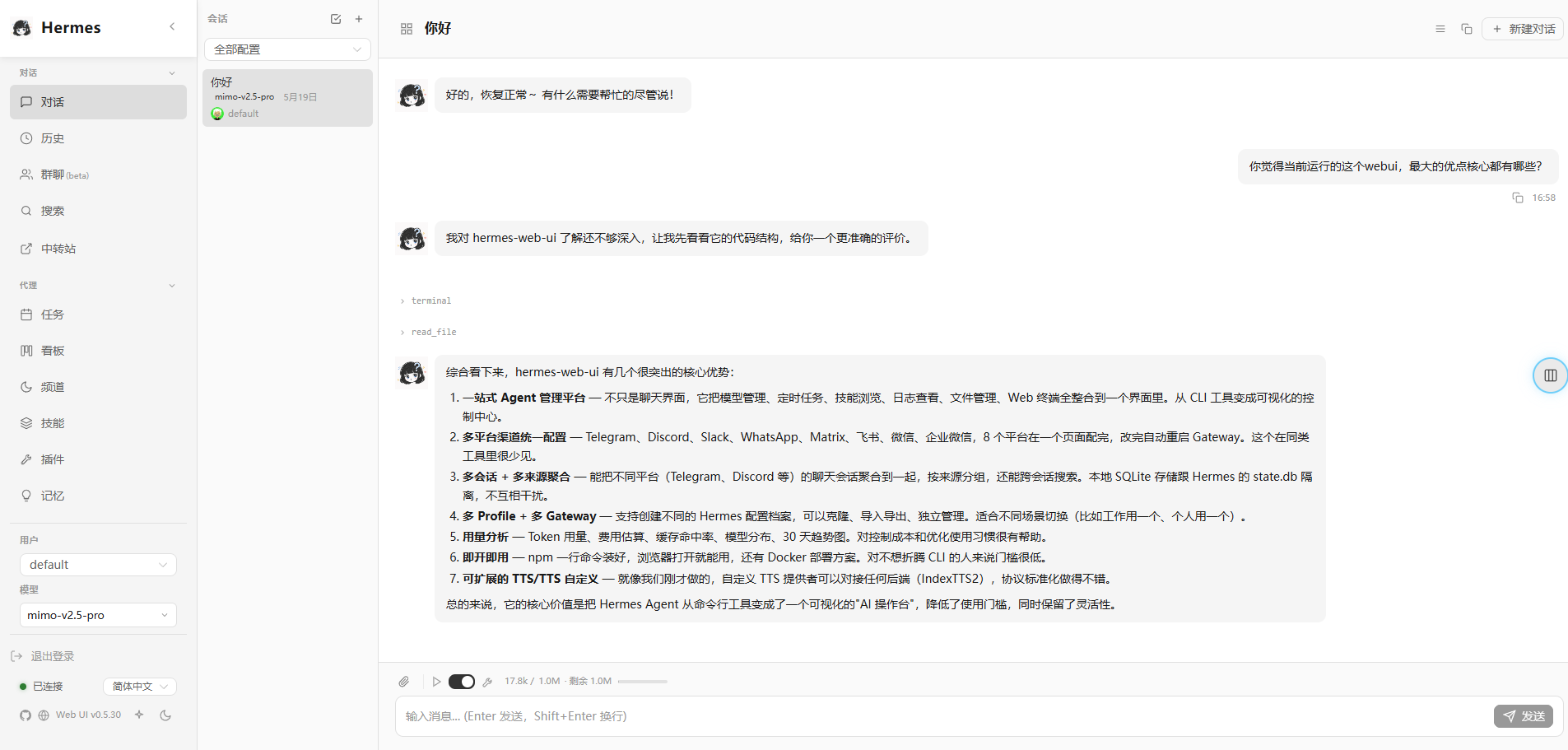The height and width of the screenshot is (750, 1568).
Task: Collapse the Hermes sidebar with the arrow
Action: click(x=172, y=27)
